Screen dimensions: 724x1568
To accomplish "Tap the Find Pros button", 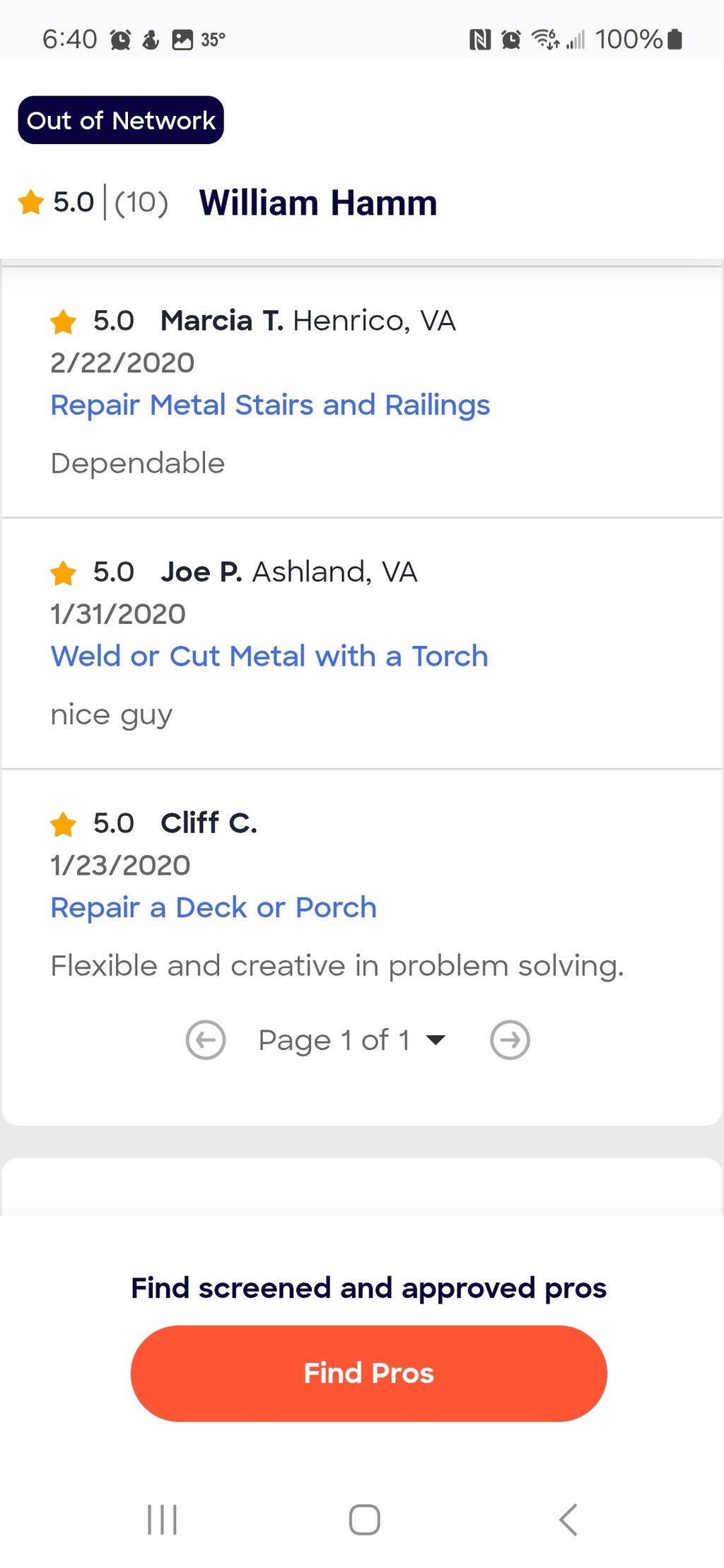I will click(x=368, y=1373).
